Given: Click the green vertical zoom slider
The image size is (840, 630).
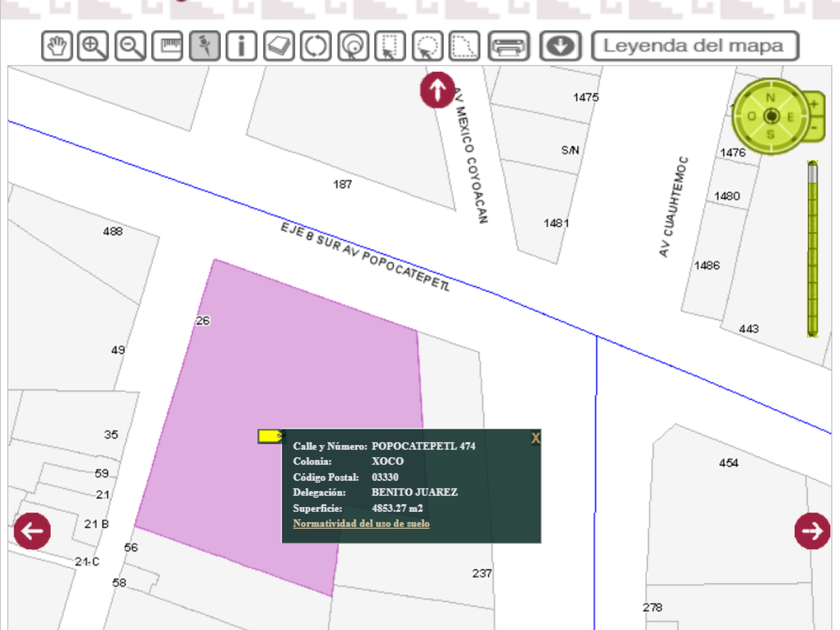Looking at the screenshot, I should (x=813, y=250).
